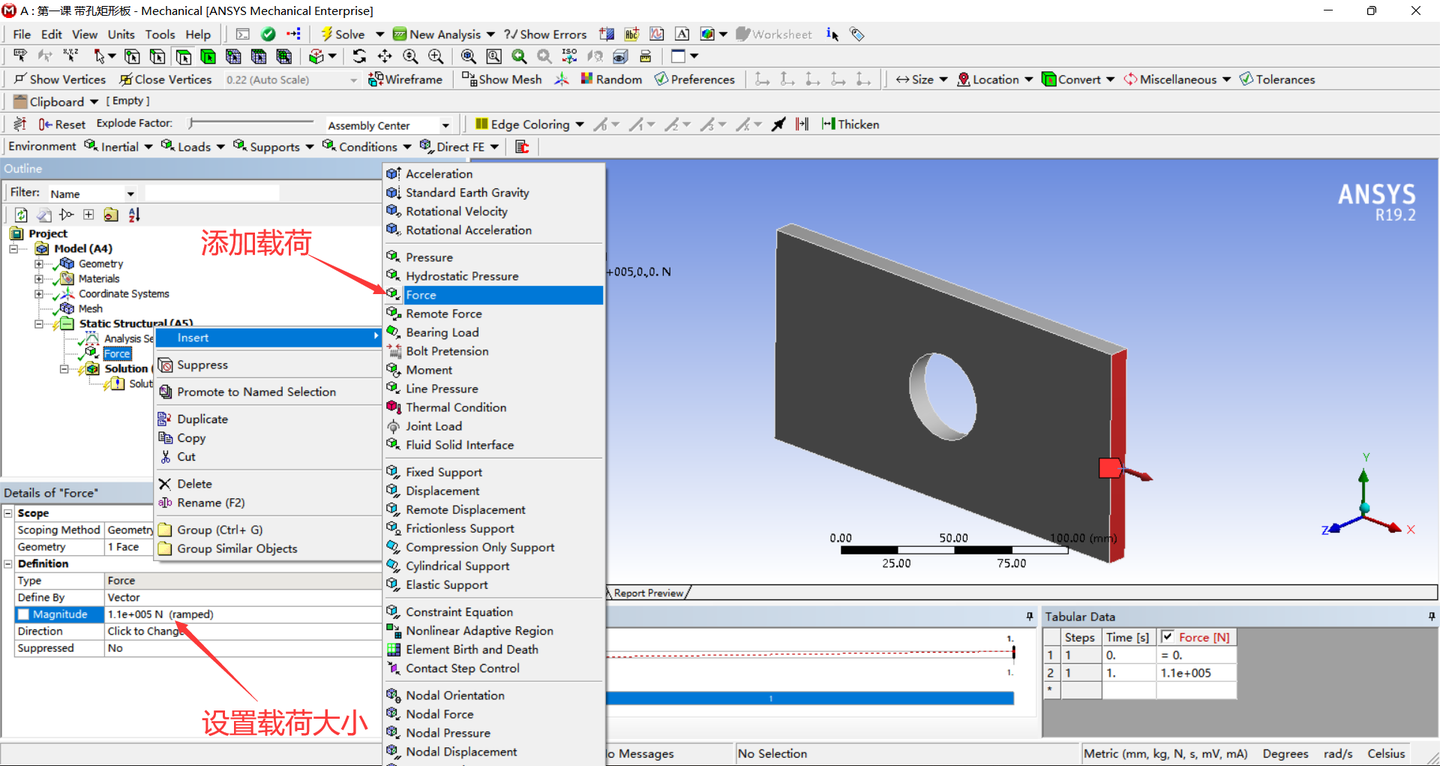Toggle the Force [N] checkbox in Tabular Data

tap(1166, 637)
